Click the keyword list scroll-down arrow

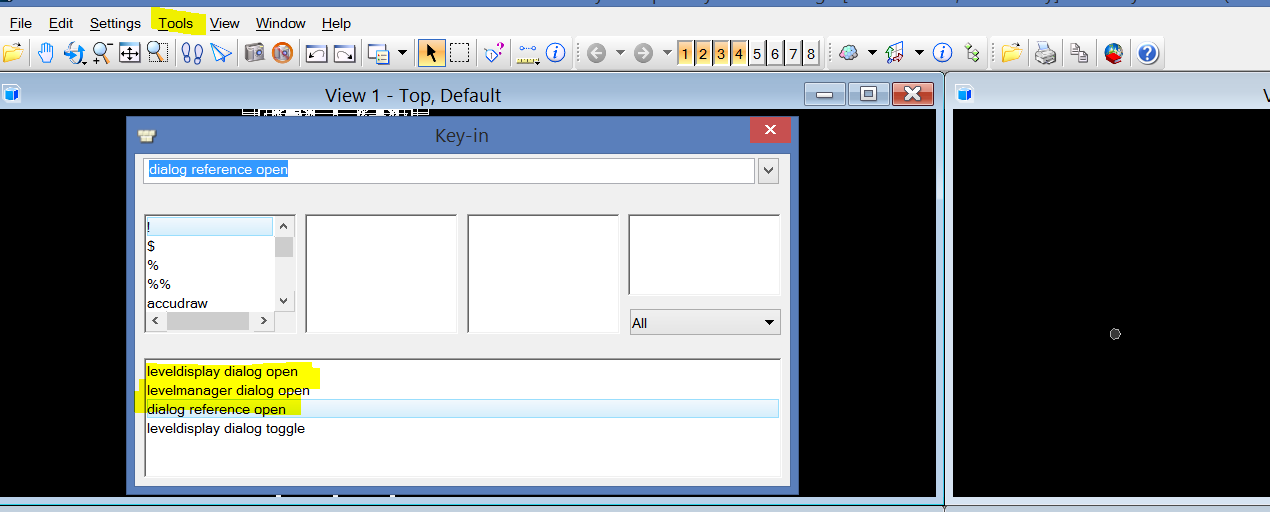coord(285,300)
